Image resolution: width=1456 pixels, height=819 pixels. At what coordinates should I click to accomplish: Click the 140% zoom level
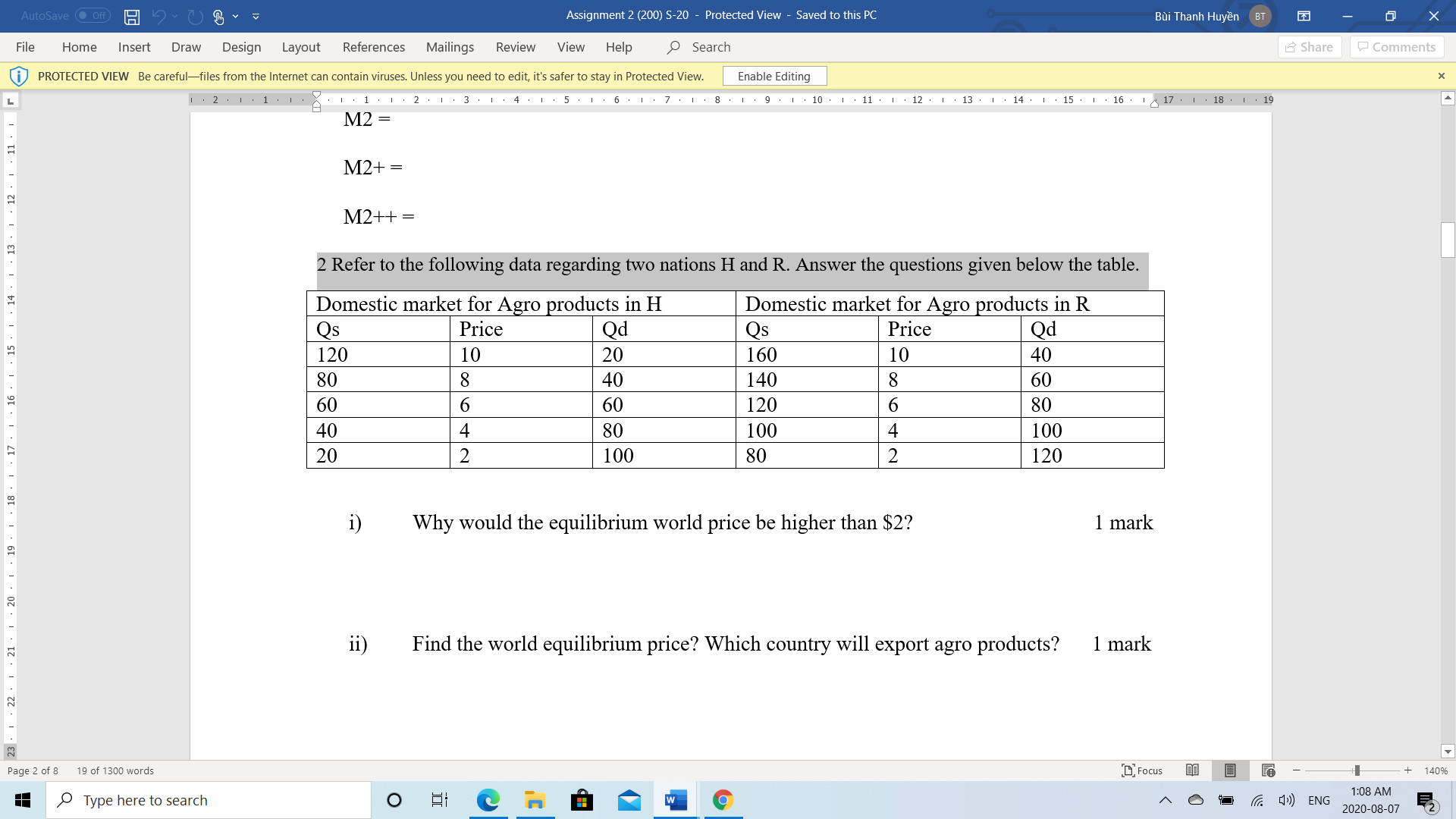[x=1436, y=770]
